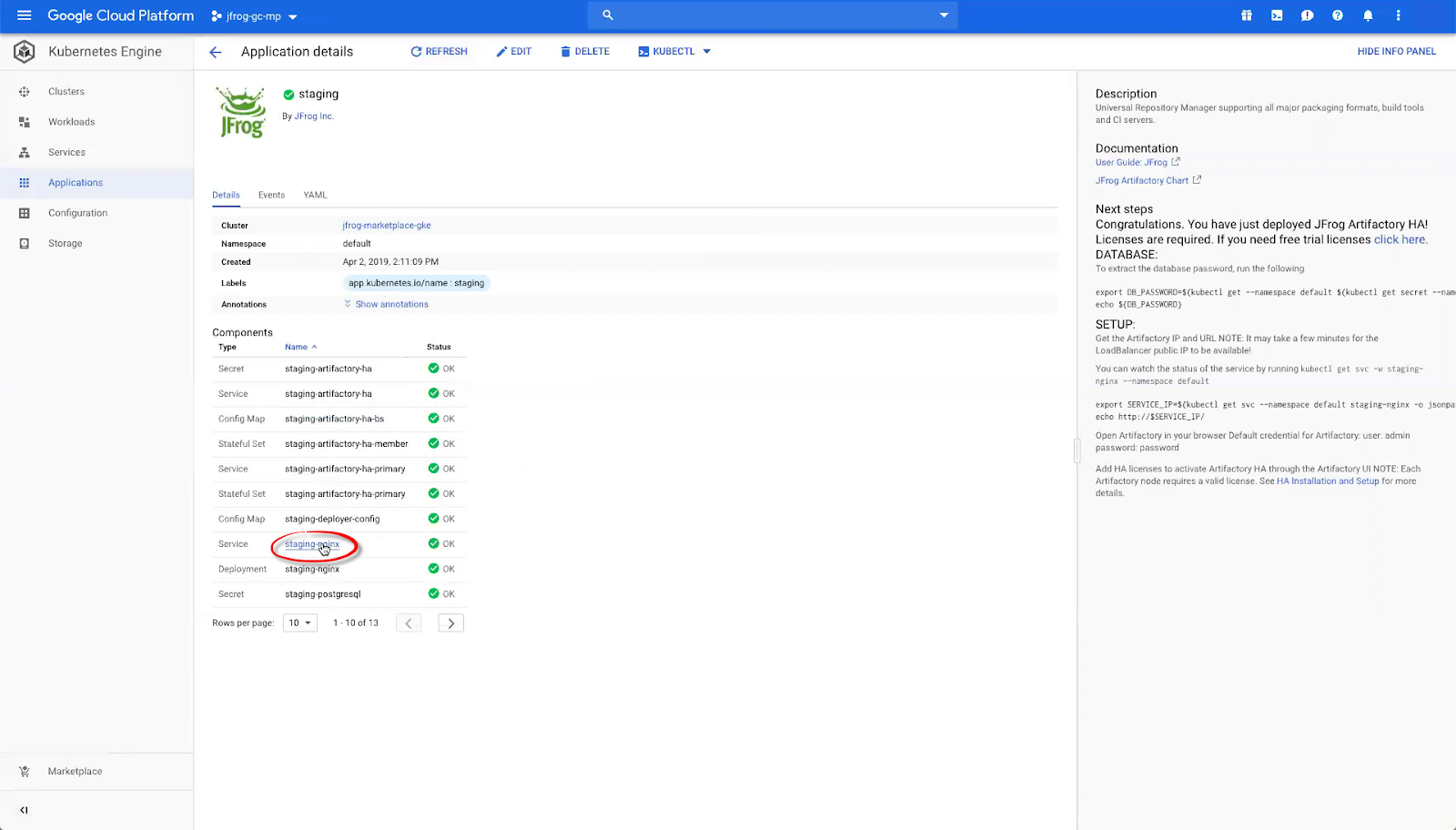Open the three-dot settings menu

(1398, 15)
